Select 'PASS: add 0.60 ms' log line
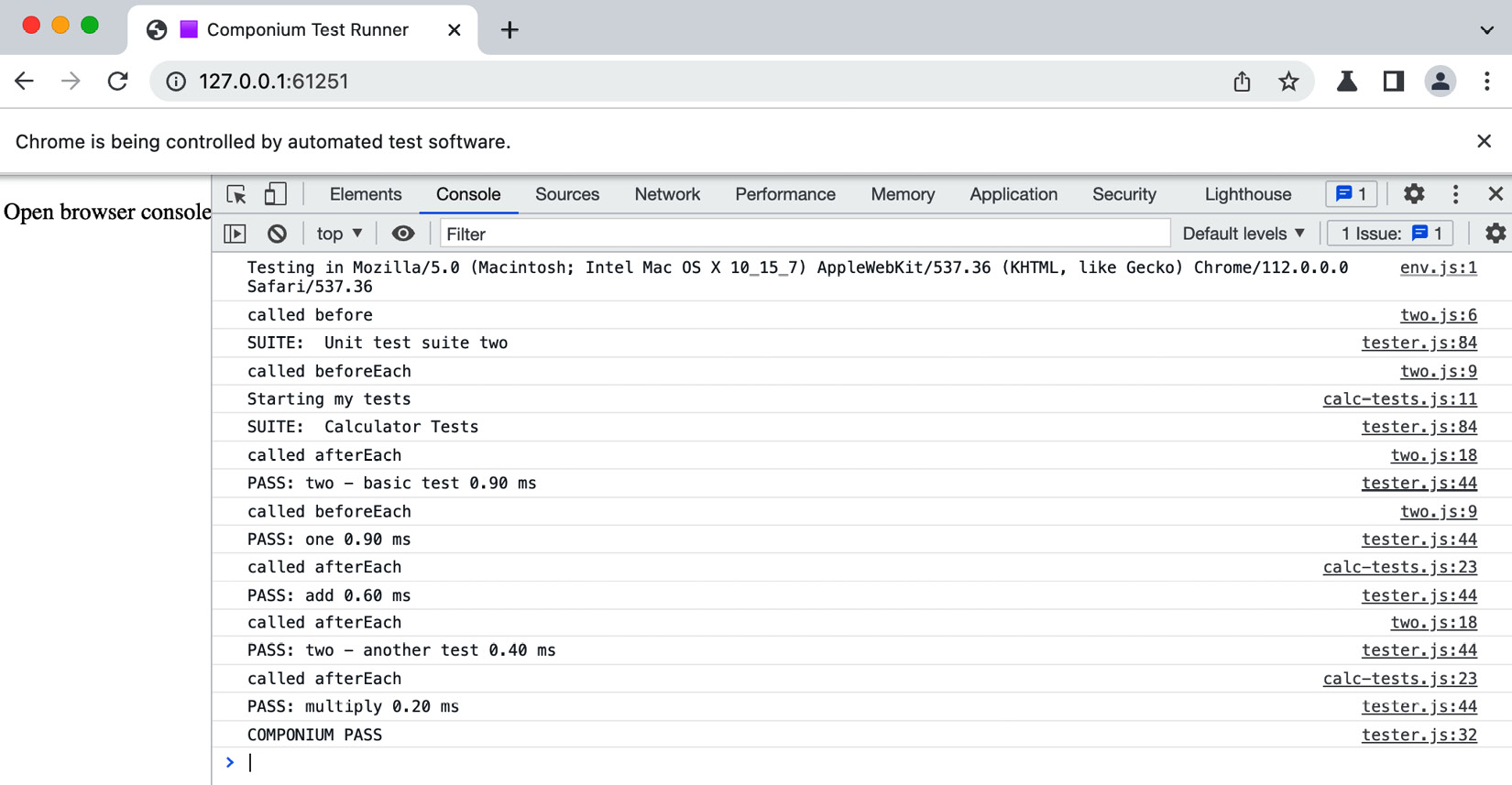Viewport: 1512px width, 785px height. (328, 595)
